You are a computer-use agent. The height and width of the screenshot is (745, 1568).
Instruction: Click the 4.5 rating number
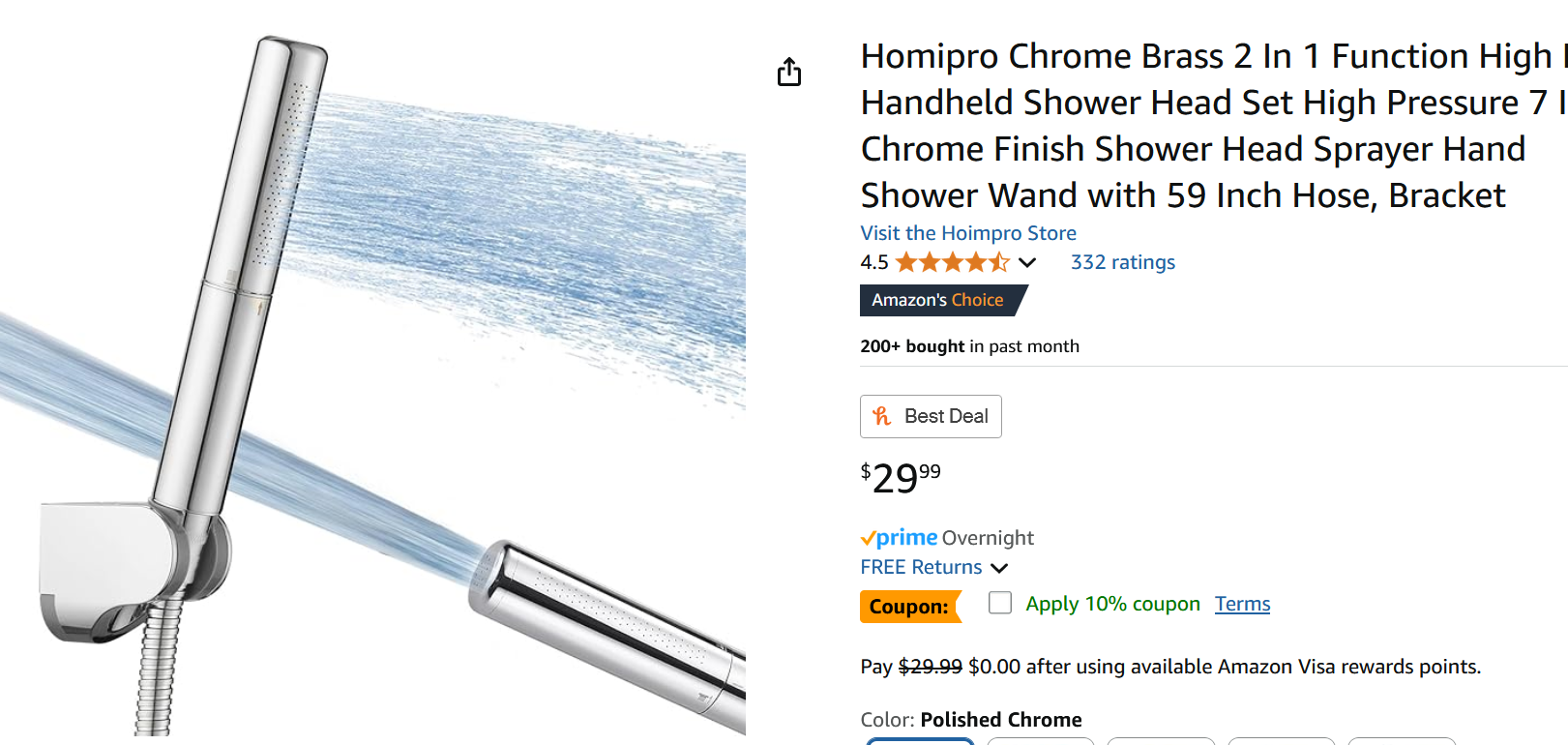coord(873,262)
